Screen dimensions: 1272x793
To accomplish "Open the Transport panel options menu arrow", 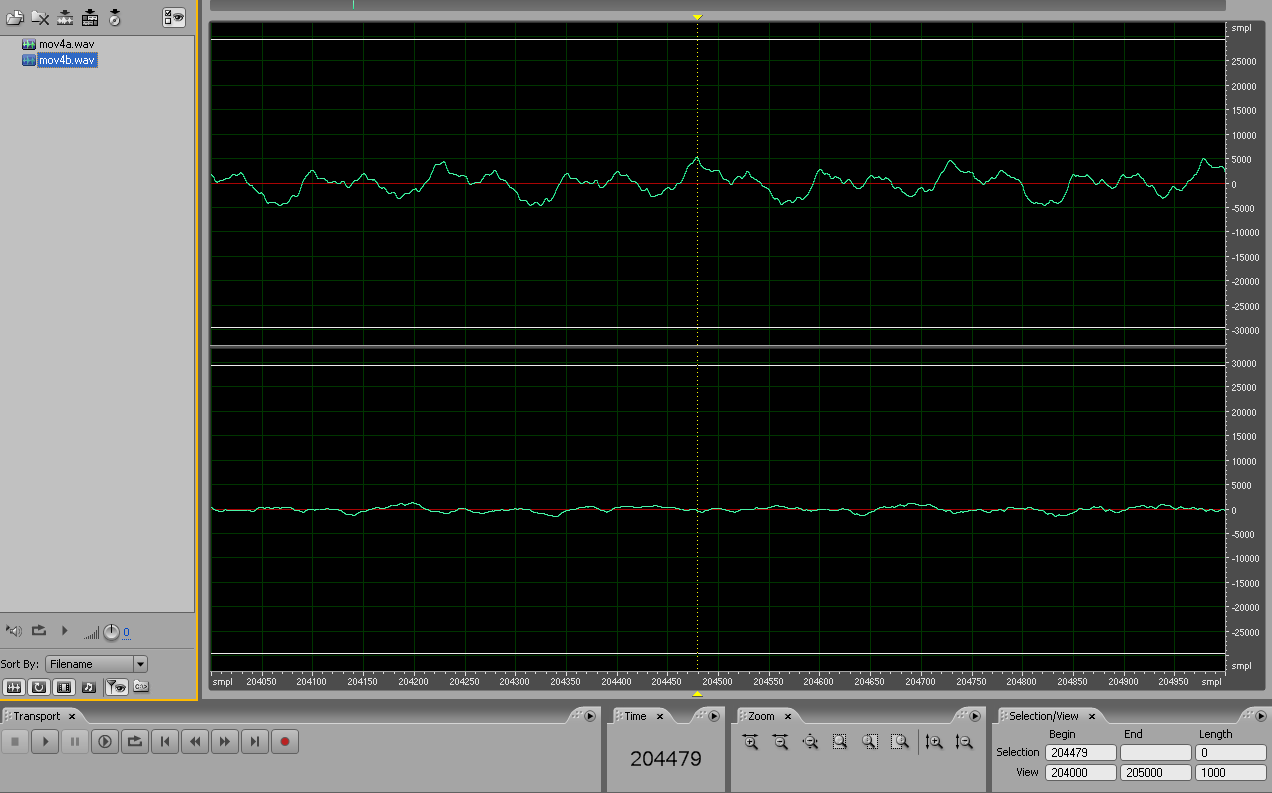I will [x=590, y=716].
